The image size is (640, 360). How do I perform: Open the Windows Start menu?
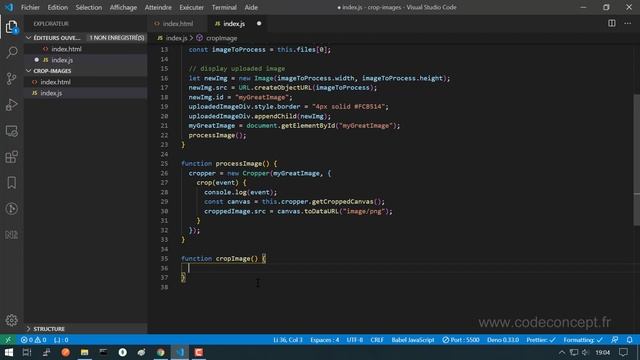tap(9, 352)
